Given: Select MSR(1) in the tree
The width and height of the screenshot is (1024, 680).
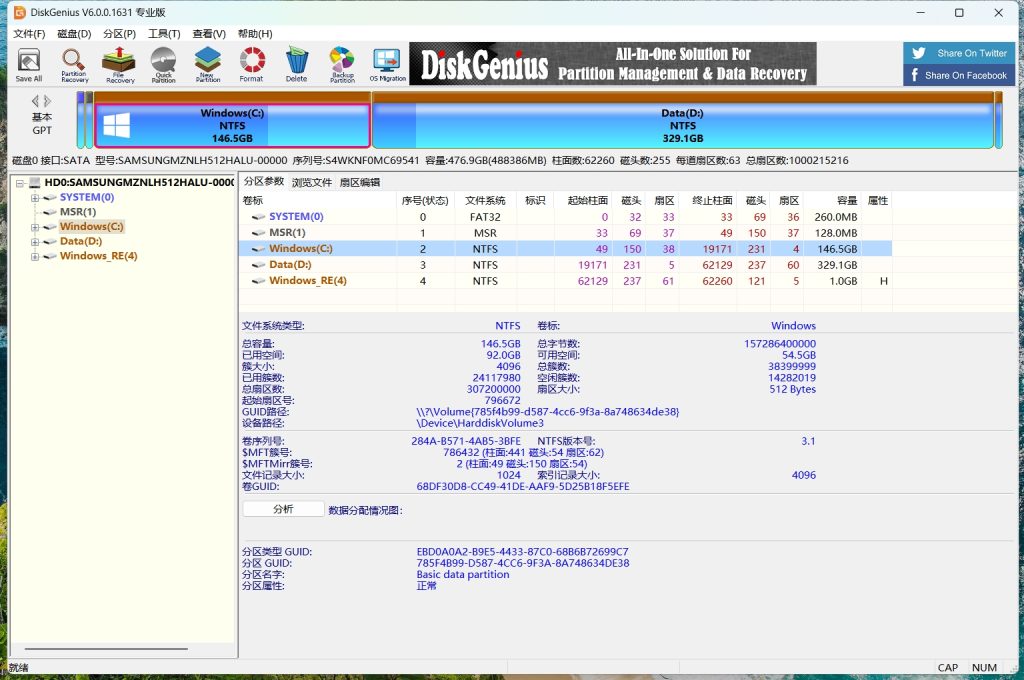Looking at the screenshot, I should (78, 212).
